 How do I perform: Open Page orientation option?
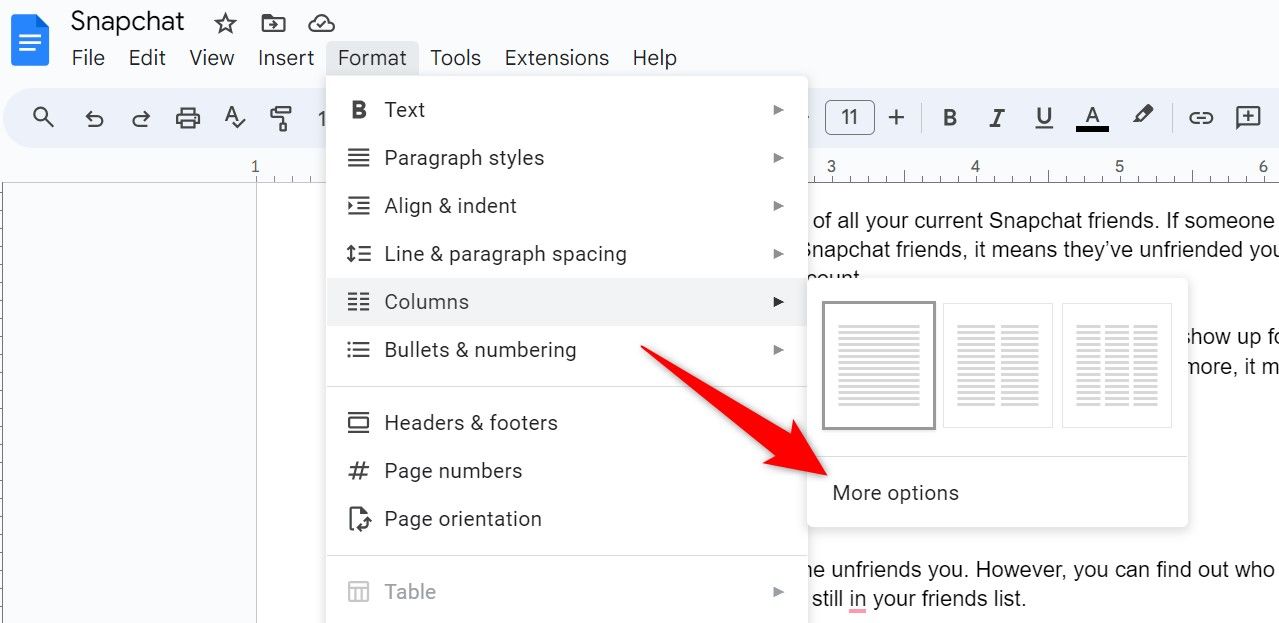(x=567, y=519)
